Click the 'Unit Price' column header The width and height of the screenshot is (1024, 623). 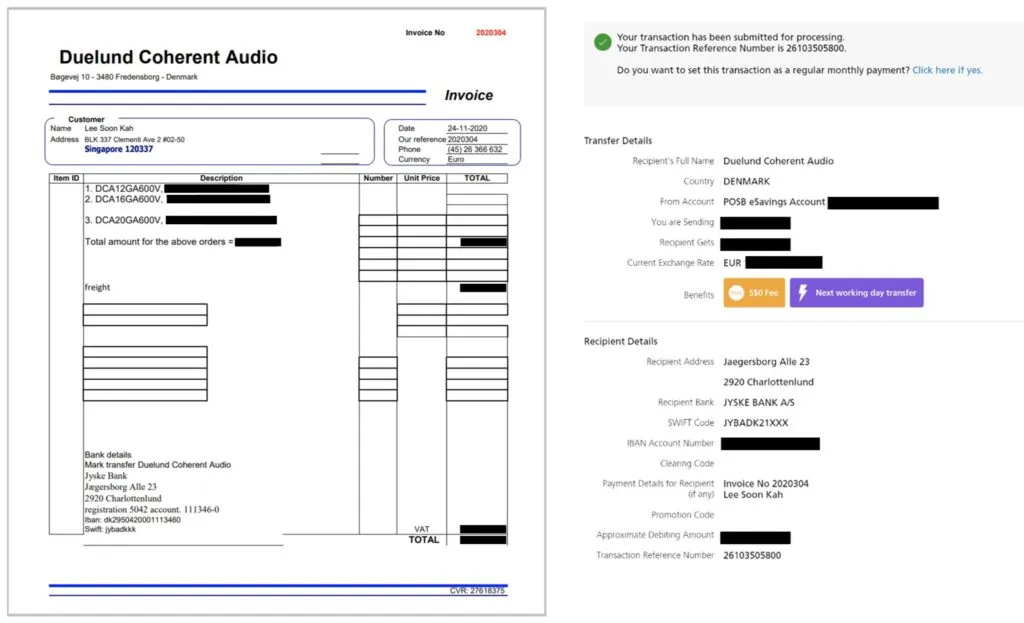tap(422, 178)
